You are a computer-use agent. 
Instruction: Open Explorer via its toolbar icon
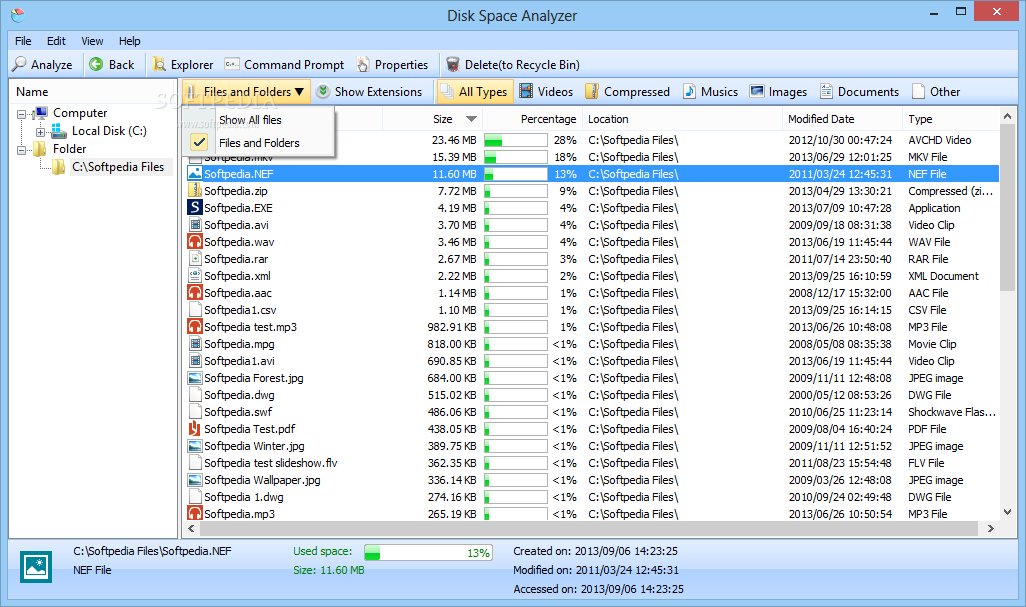158,64
